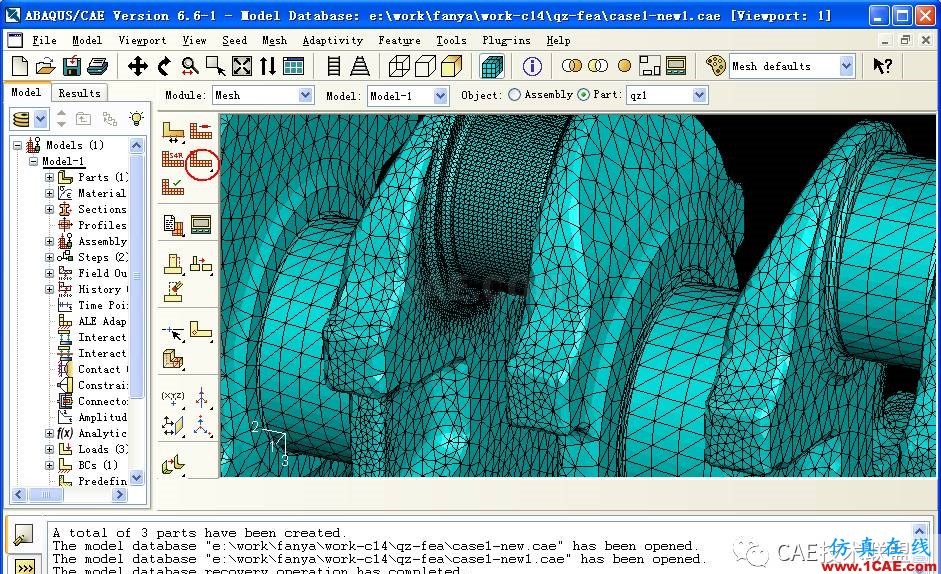
Task: Open the Feature menu
Action: [x=399, y=41]
